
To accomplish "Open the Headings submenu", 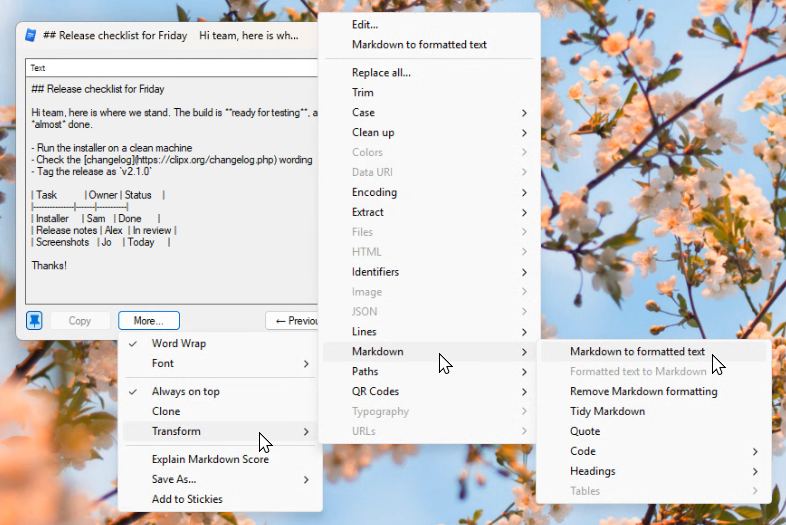I will pyautogui.click(x=654, y=471).
